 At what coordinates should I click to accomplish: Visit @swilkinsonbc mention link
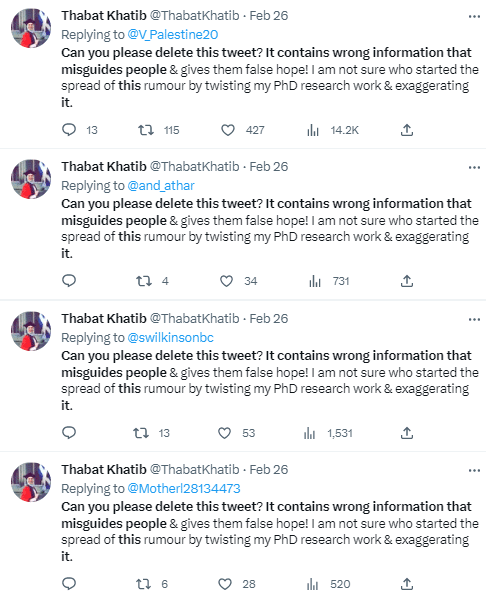(171, 337)
